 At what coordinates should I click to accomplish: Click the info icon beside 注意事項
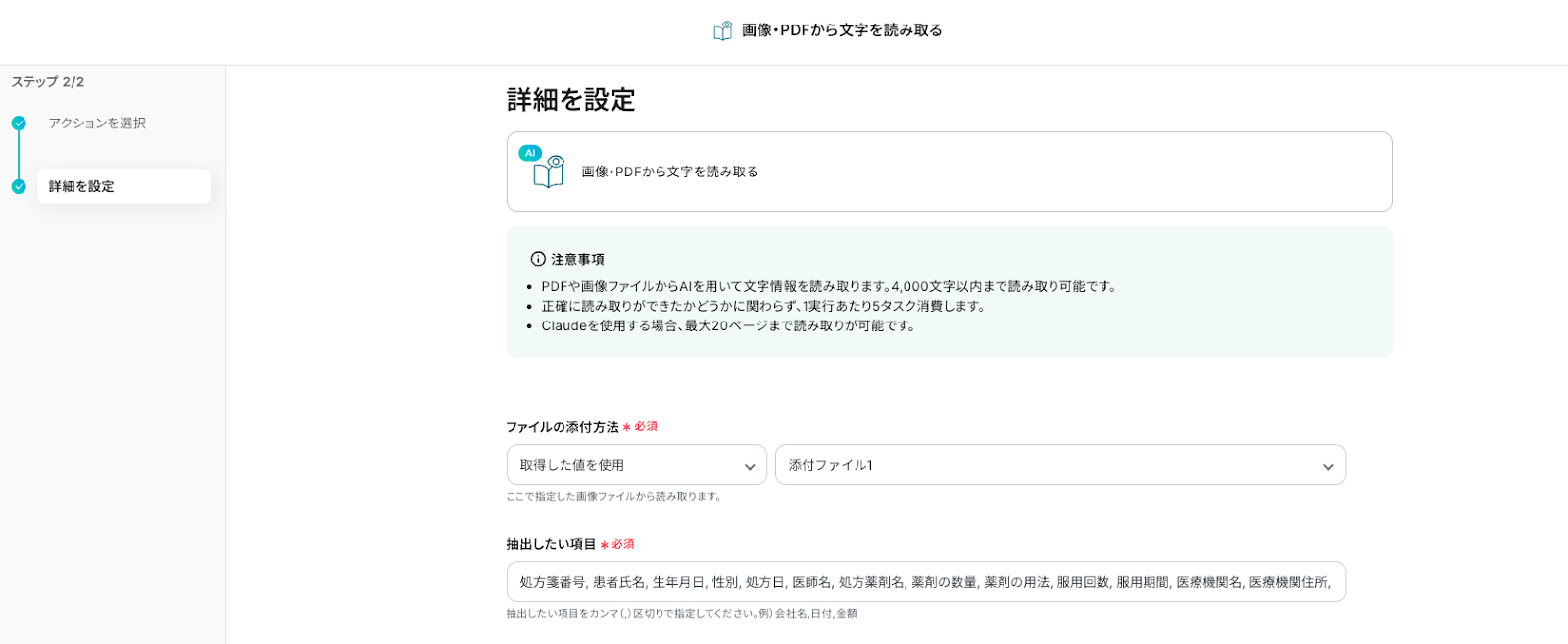[538, 259]
